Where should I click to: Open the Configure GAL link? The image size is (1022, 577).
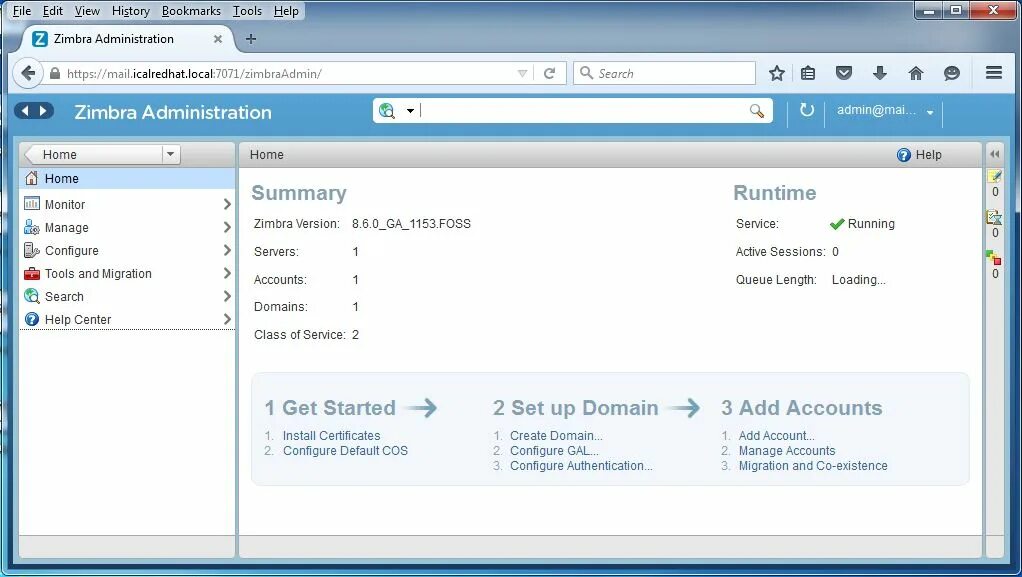pos(554,451)
